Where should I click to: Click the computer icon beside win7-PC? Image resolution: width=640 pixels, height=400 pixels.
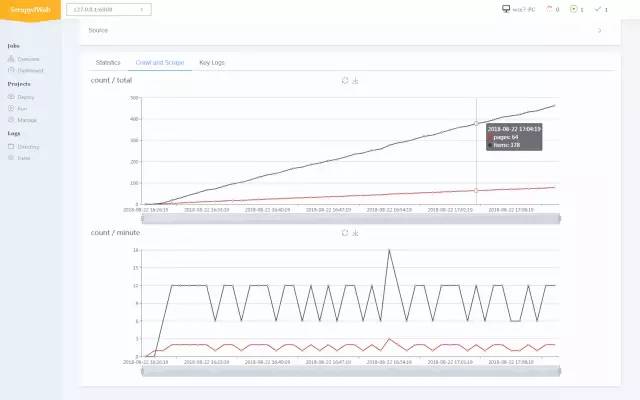coord(506,9)
